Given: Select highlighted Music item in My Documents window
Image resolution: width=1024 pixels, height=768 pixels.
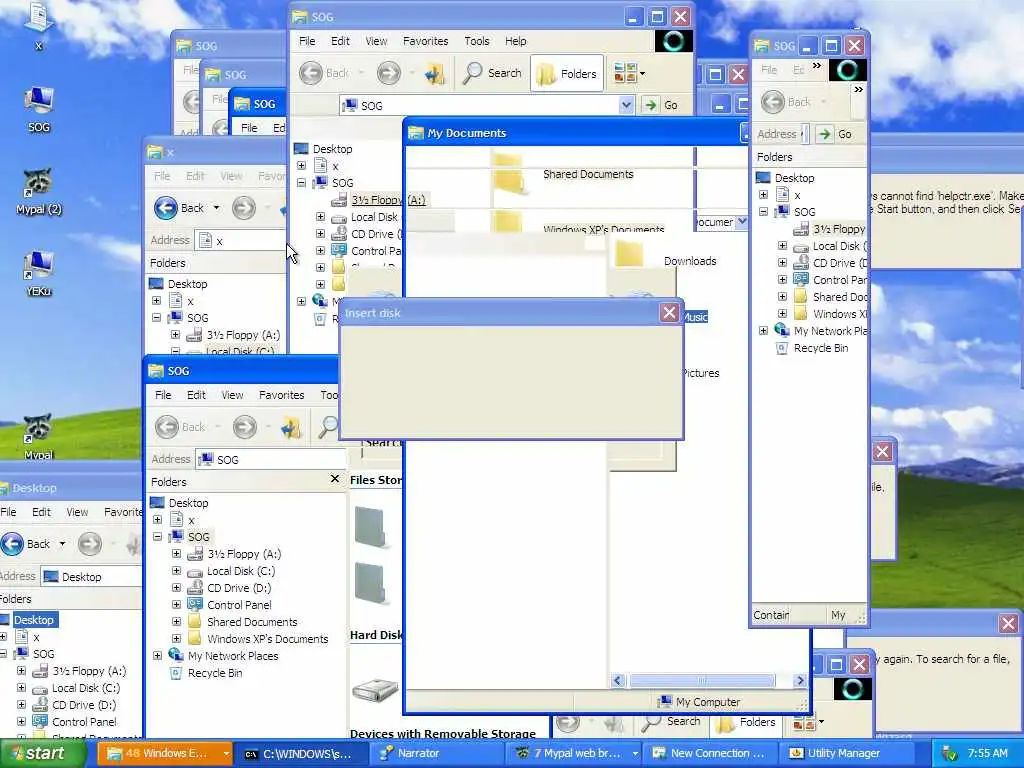Looking at the screenshot, I should [696, 317].
